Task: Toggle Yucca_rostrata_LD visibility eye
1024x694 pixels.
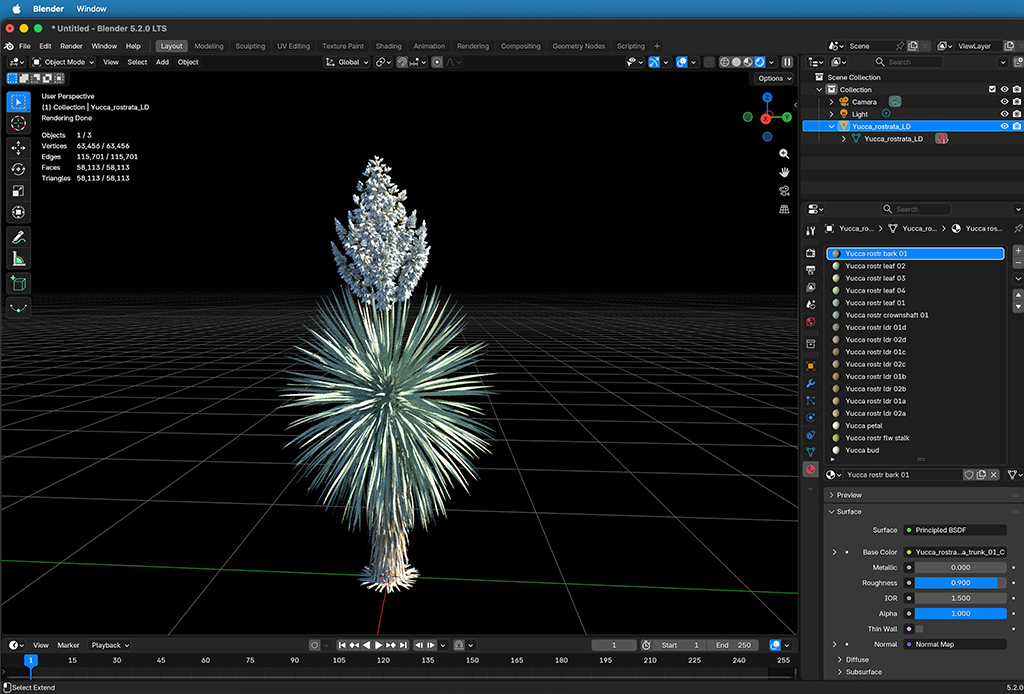Action: (x=1004, y=126)
